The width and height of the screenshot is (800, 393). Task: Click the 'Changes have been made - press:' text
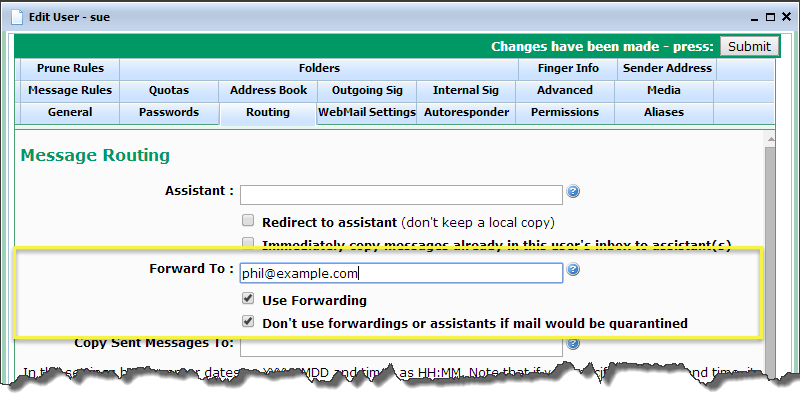pyautogui.click(x=603, y=46)
